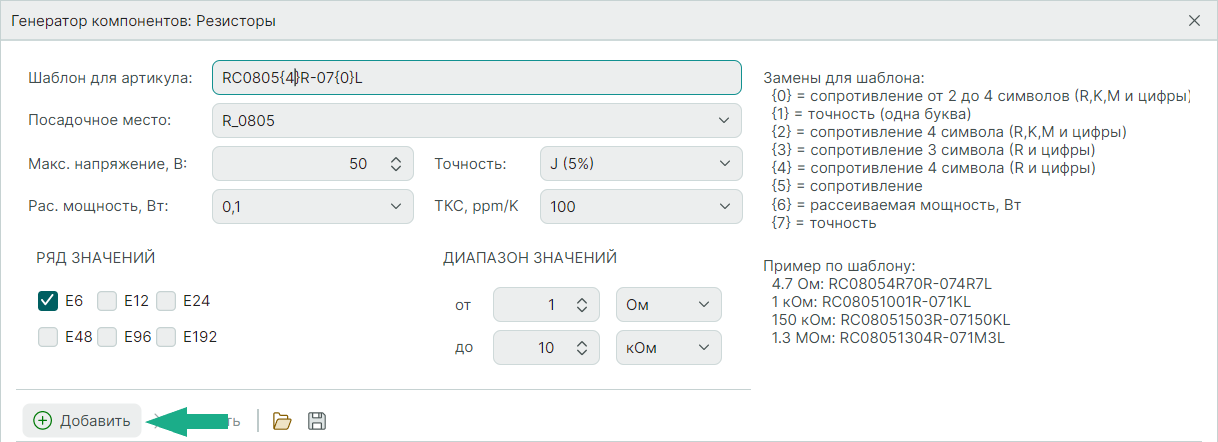1218x442 pixels.
Task: Tick the E96 series checkbox
Action: tap(107, 337)
